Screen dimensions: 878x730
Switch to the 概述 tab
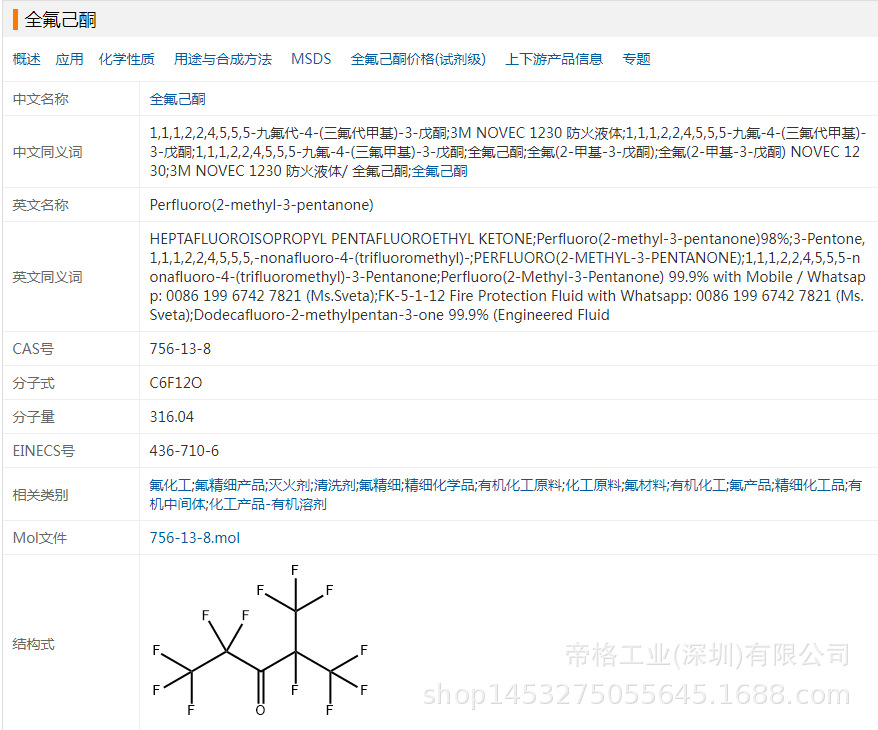pyautogui.click(x=25, y=59)
